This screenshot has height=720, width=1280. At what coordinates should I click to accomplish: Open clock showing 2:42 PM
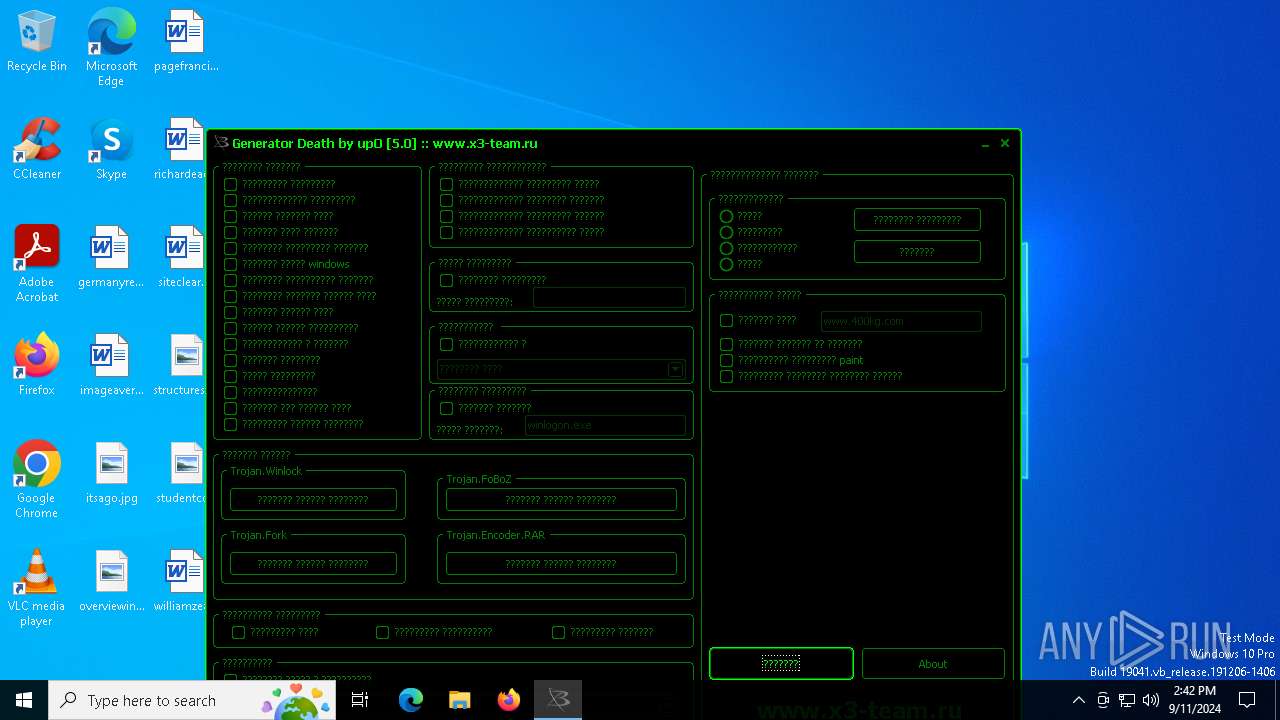(1194, 700)
